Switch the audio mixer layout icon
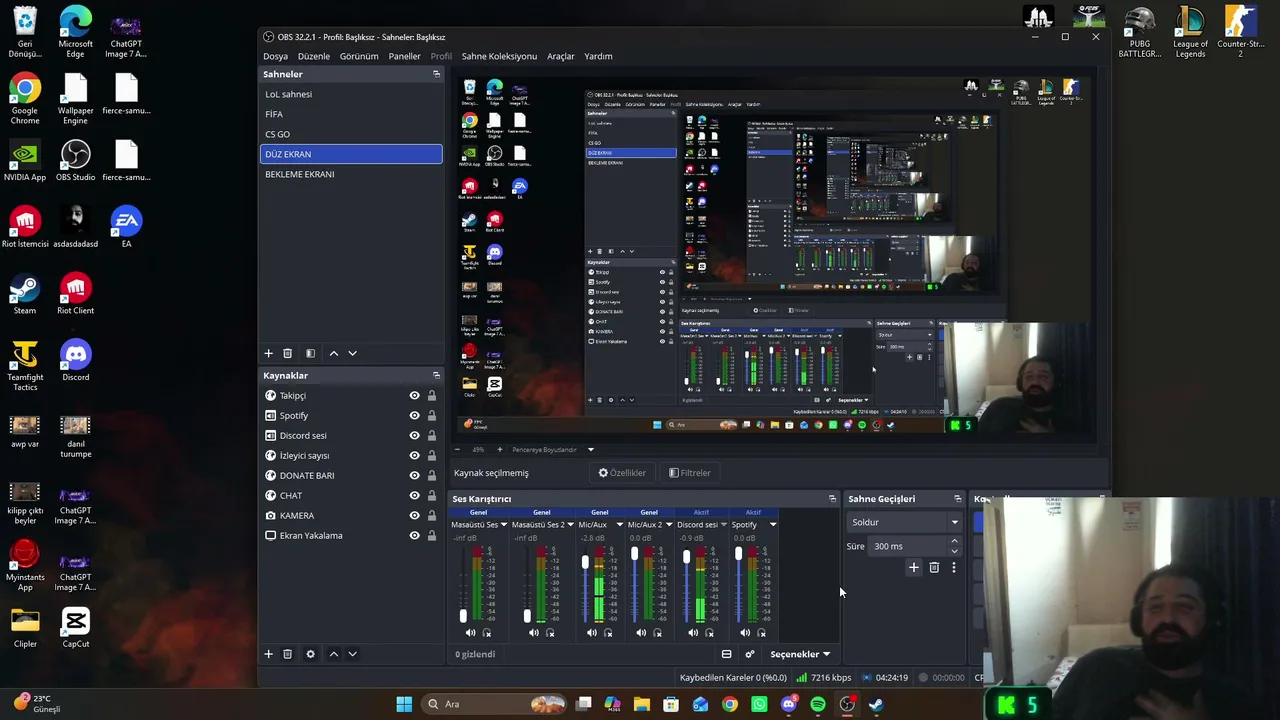The width and height of the screenshot is (1280, 720). click(x=726, y=654)
